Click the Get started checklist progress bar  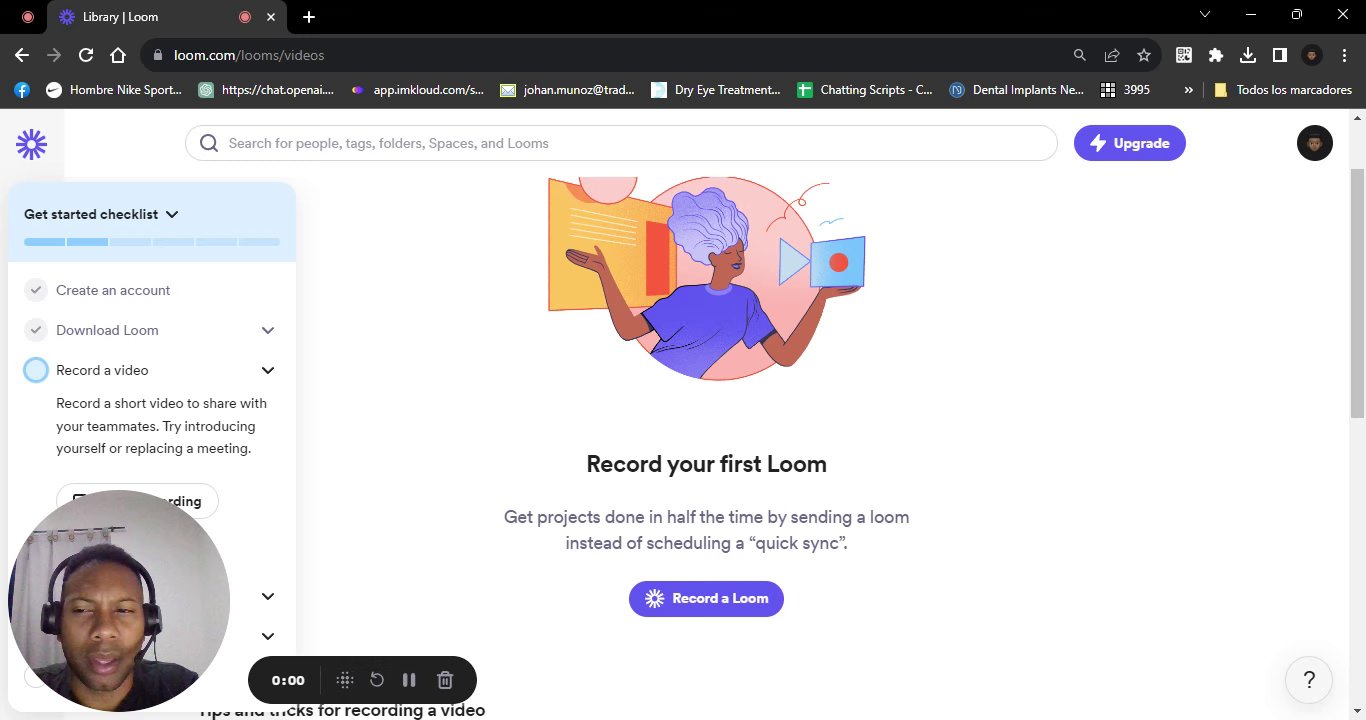point(152,242)
